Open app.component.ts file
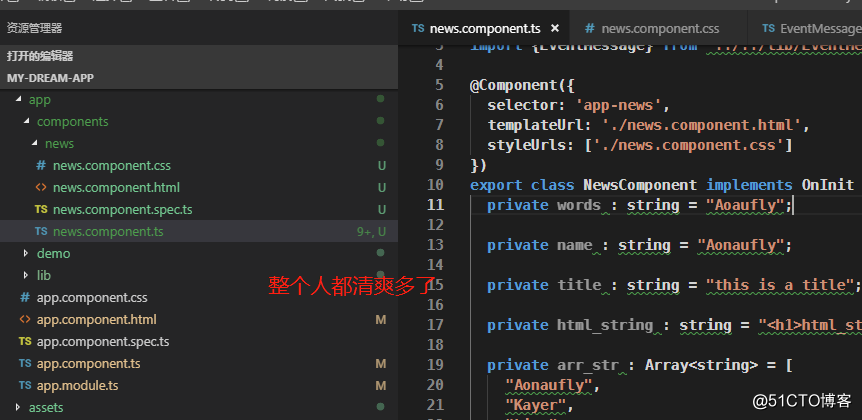The width and height of the screenshot is (862, 420). 89,363
